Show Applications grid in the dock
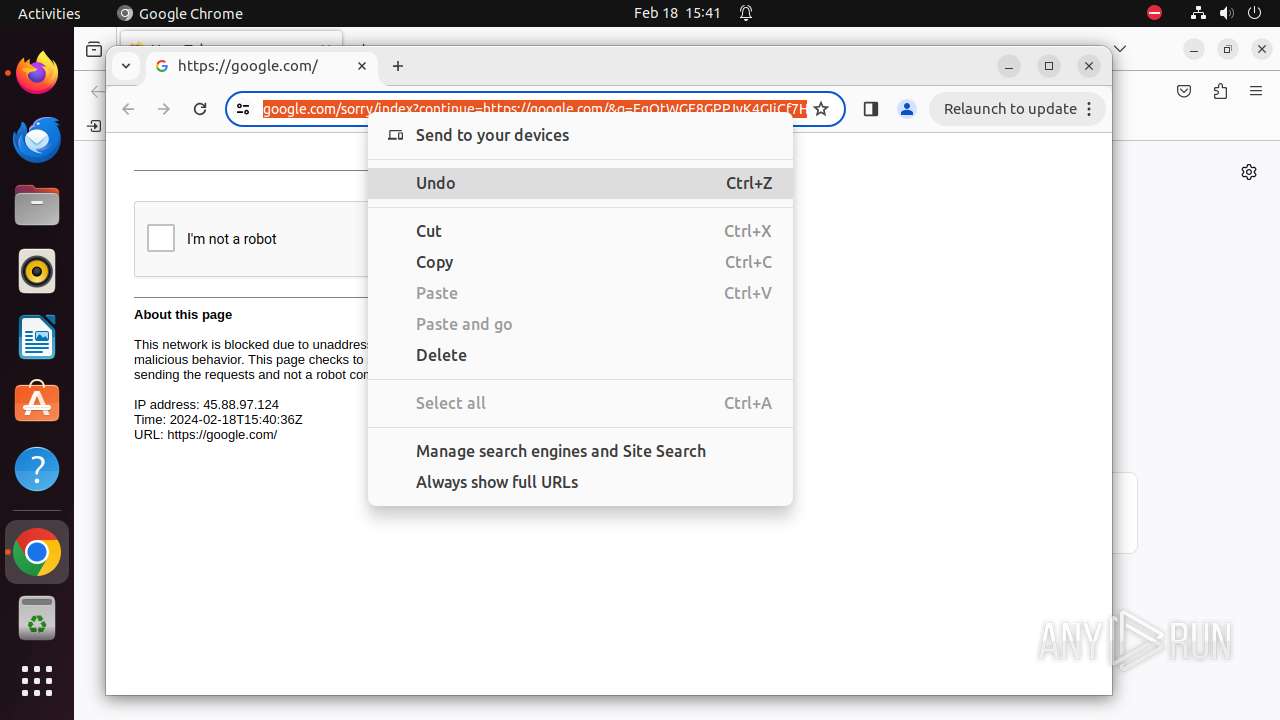Image resolution: width=1280 pixels, height=720 pixels. point(37,681)
